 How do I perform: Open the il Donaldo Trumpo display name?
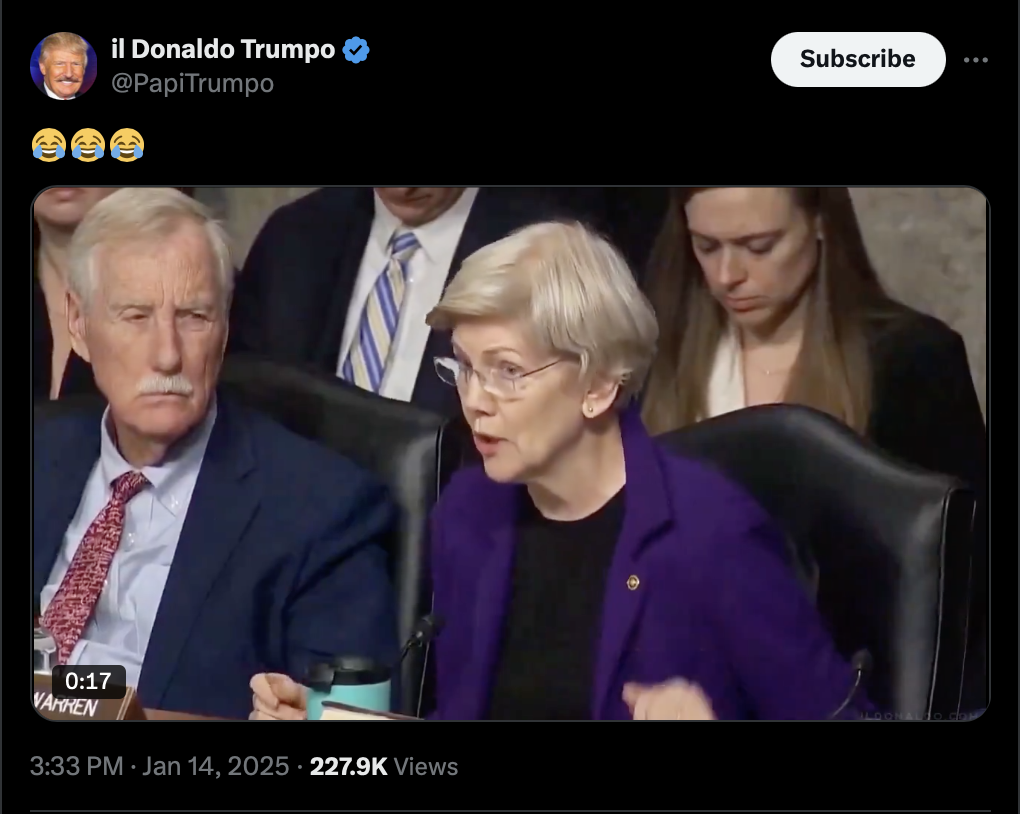(223, 49)
